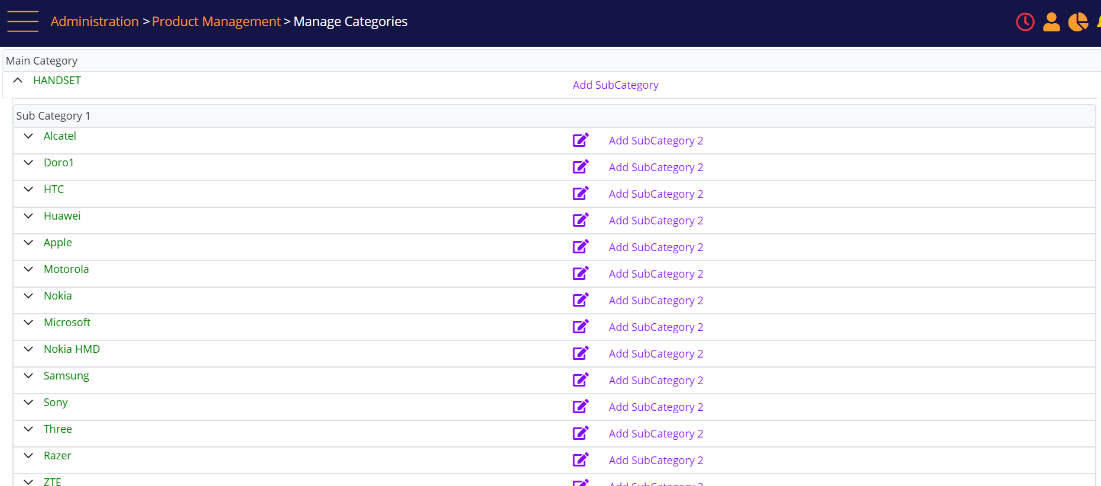The width and height of the screenshot is (1101, 486).
Task: Add SubCategory 2 under Samsung
Action: 656,381
